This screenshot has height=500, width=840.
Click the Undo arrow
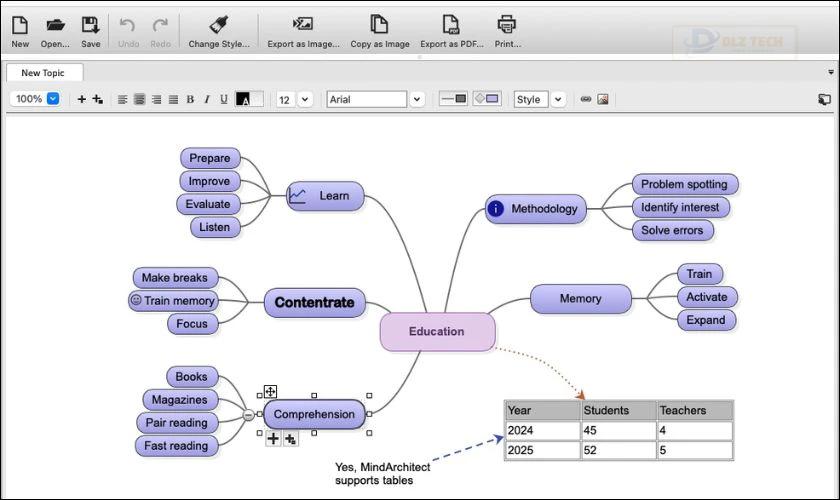[x=128, y=25]
